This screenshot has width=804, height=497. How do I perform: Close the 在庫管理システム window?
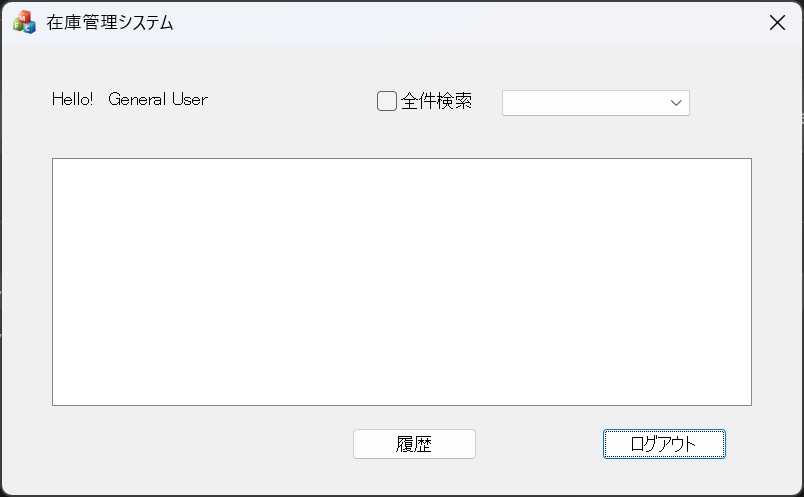tap(777, 23)
